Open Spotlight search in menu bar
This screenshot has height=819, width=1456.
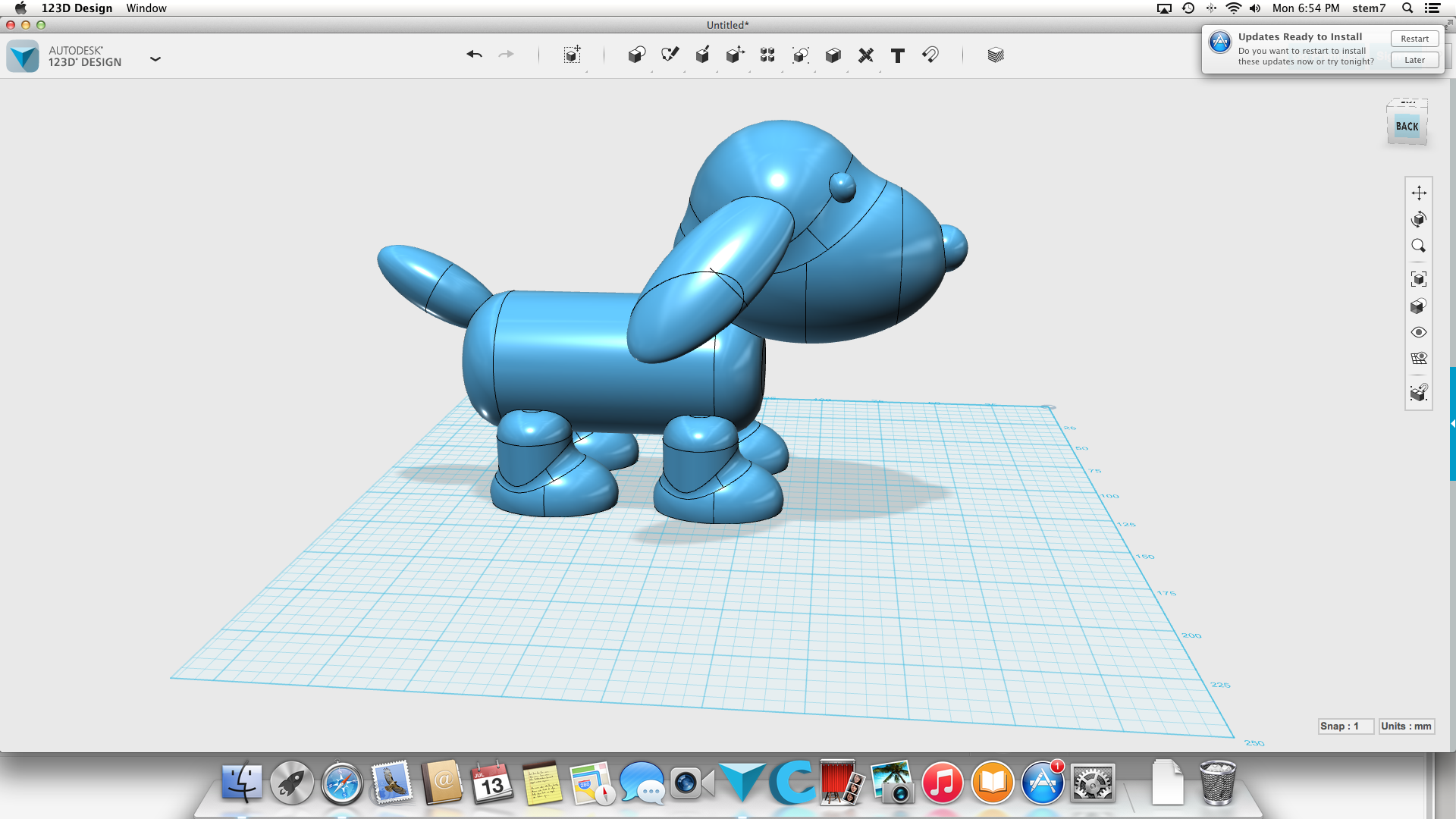(1407, 8)
